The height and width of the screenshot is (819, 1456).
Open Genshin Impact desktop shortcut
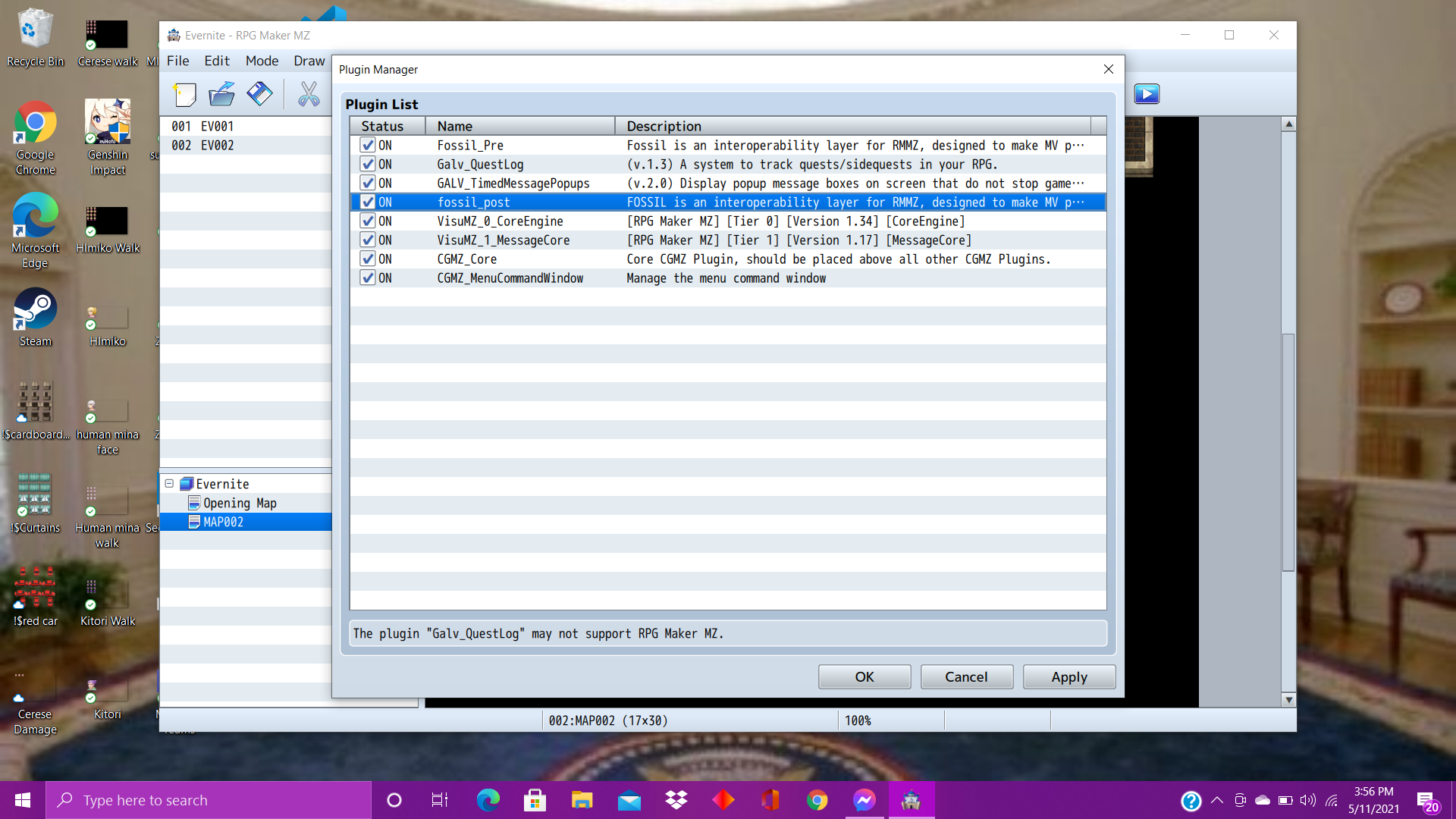point(108,138)
